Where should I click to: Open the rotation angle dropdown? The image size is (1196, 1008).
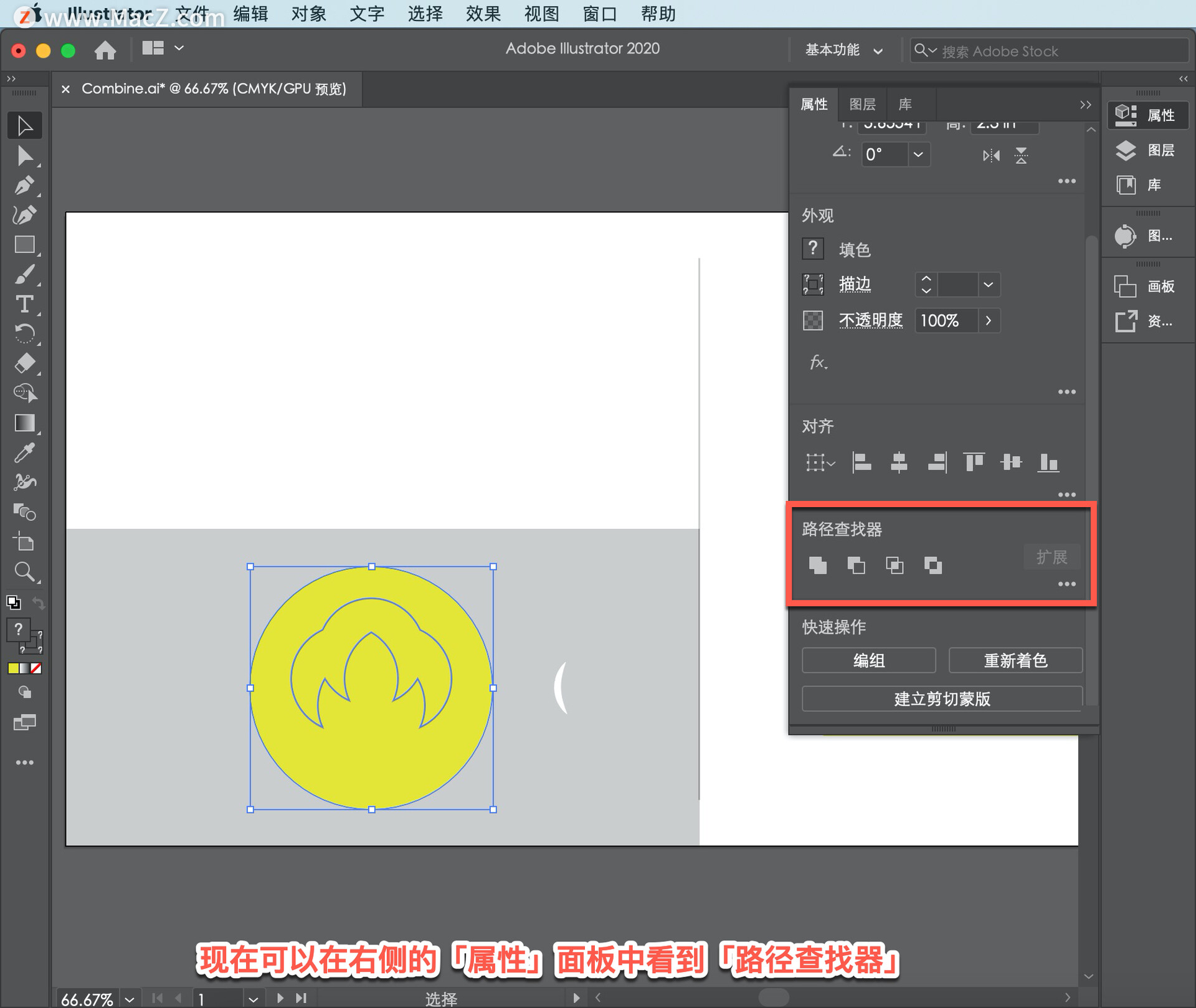(x=918, y=155)
